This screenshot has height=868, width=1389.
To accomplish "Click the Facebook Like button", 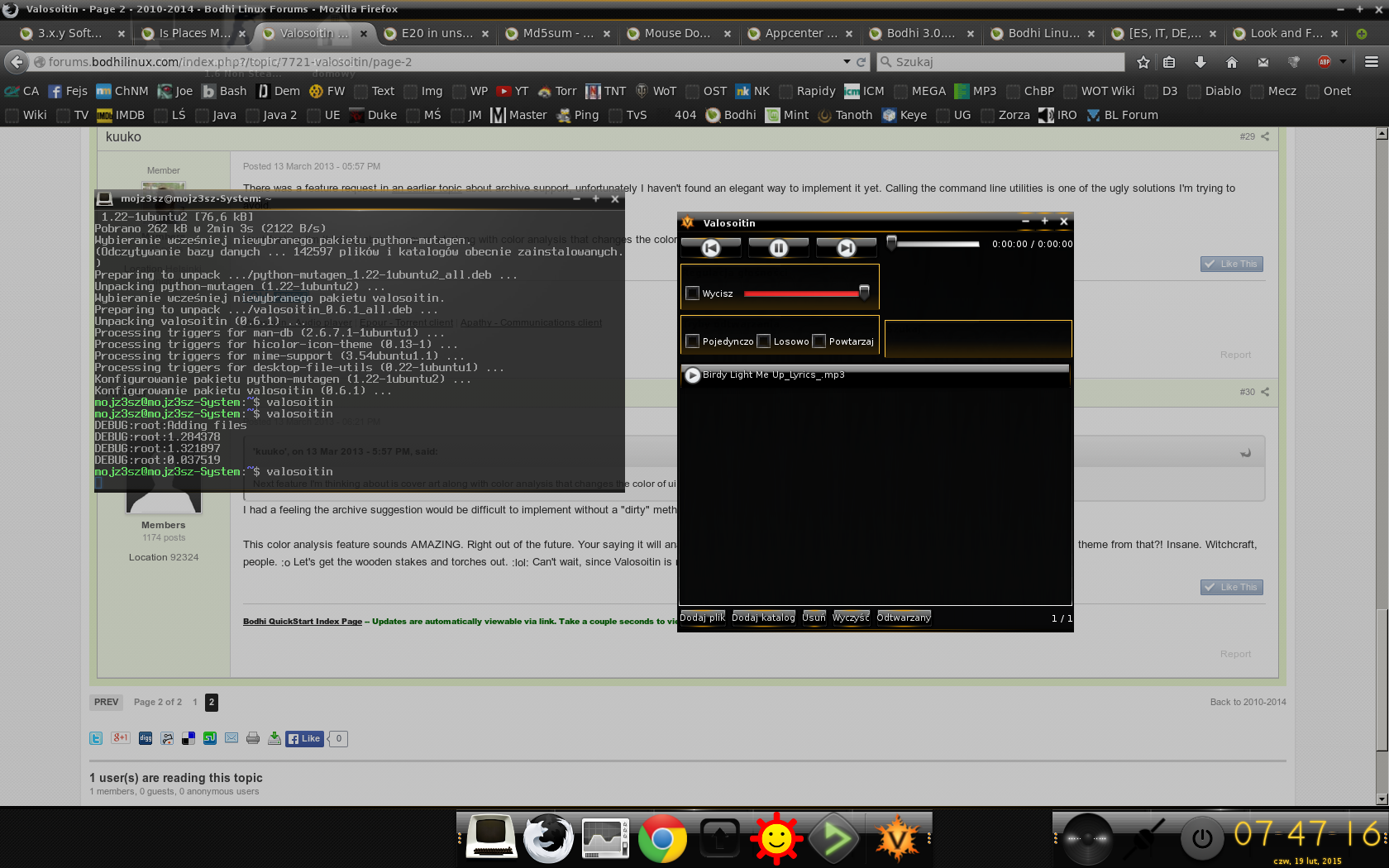I will click(x=304, y=738).
